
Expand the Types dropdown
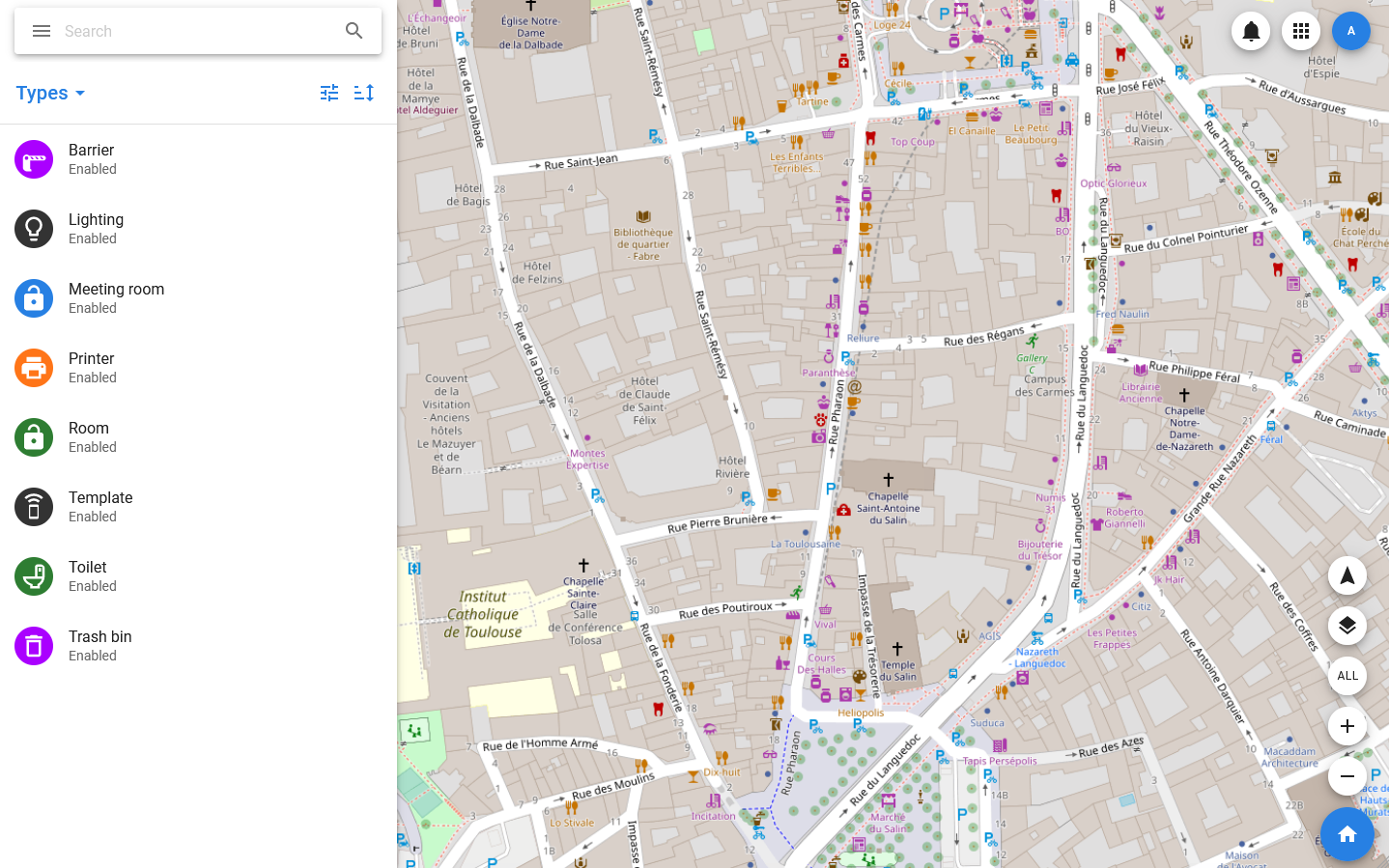pyautogui.click(x=51, y=93)
